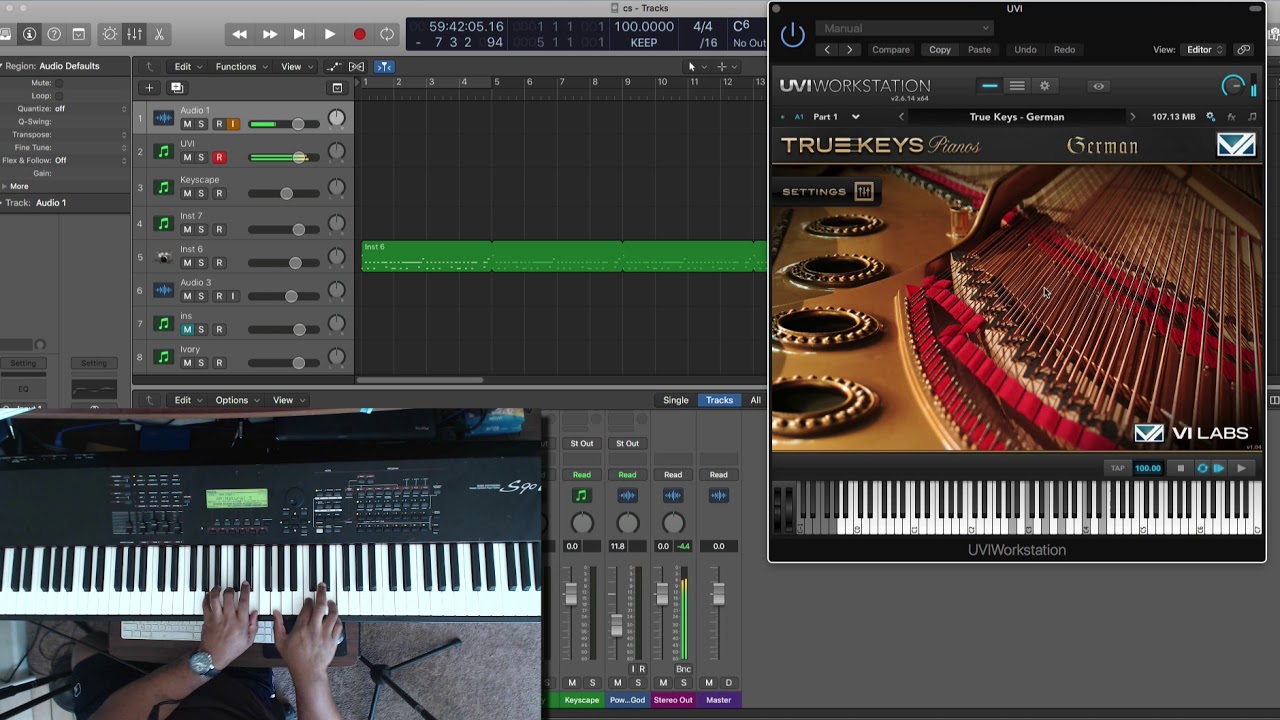Image resolution: width=1280 pixels, height=720 pixels.
Task: Toggle the Mixer faders icon in toolbar
Action: 134,34
